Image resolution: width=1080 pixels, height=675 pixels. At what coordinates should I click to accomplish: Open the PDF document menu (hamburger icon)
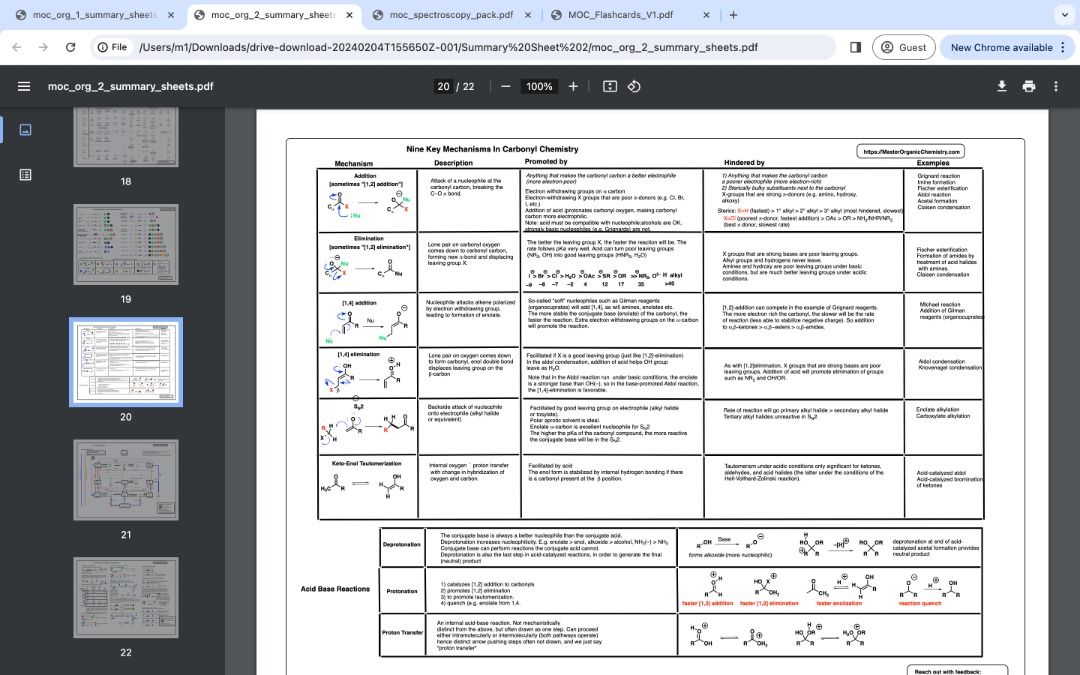(x=26, y=86)
